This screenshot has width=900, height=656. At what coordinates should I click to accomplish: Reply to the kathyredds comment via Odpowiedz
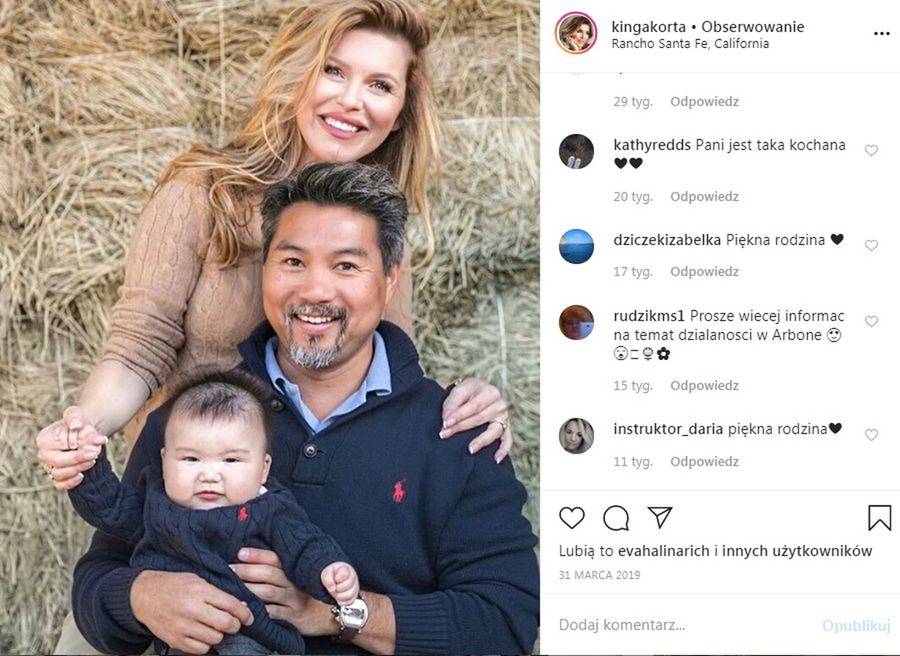pyautogui.click(x=704, y=196)
